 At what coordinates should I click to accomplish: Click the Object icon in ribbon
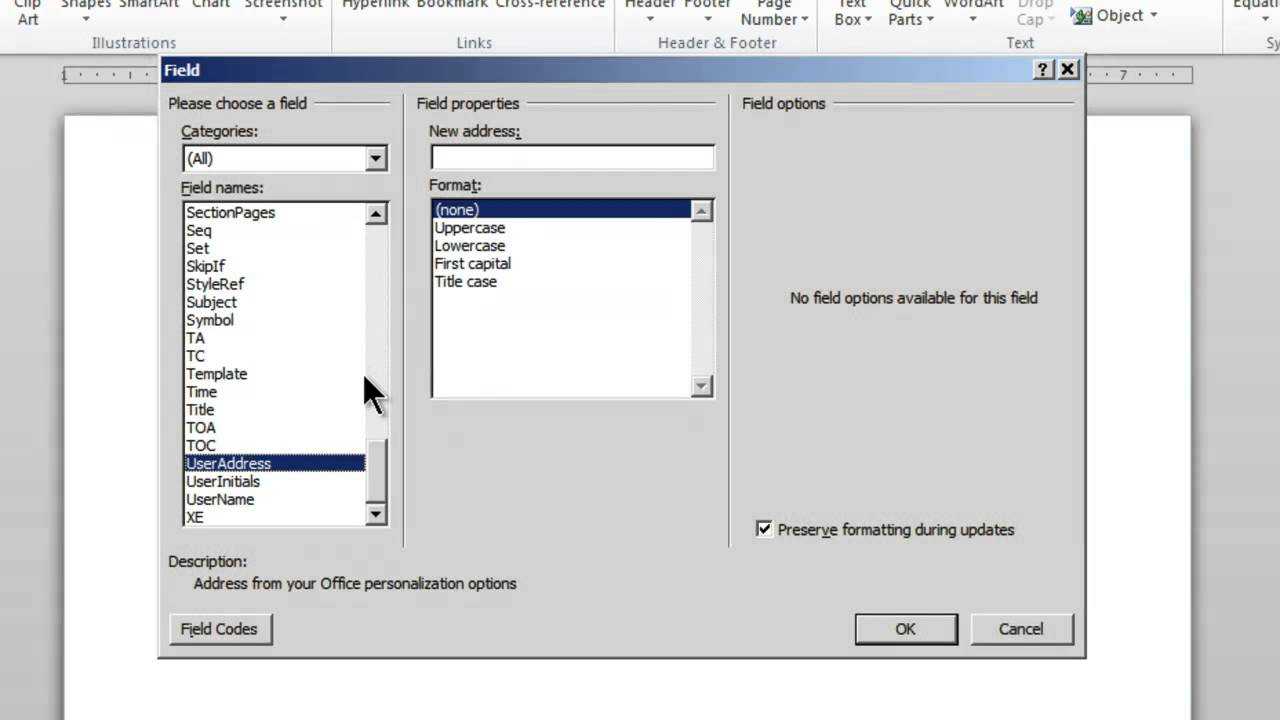1081,16
